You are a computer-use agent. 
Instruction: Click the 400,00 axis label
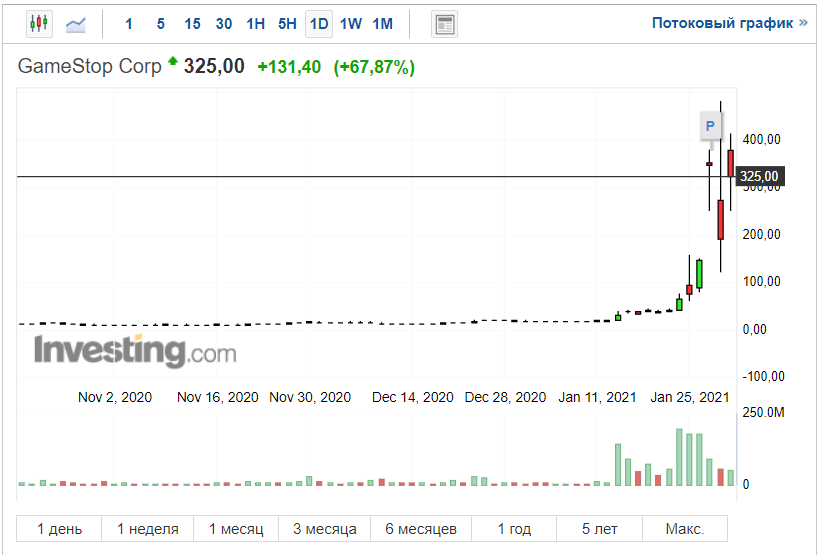click(x=761, y=139)
